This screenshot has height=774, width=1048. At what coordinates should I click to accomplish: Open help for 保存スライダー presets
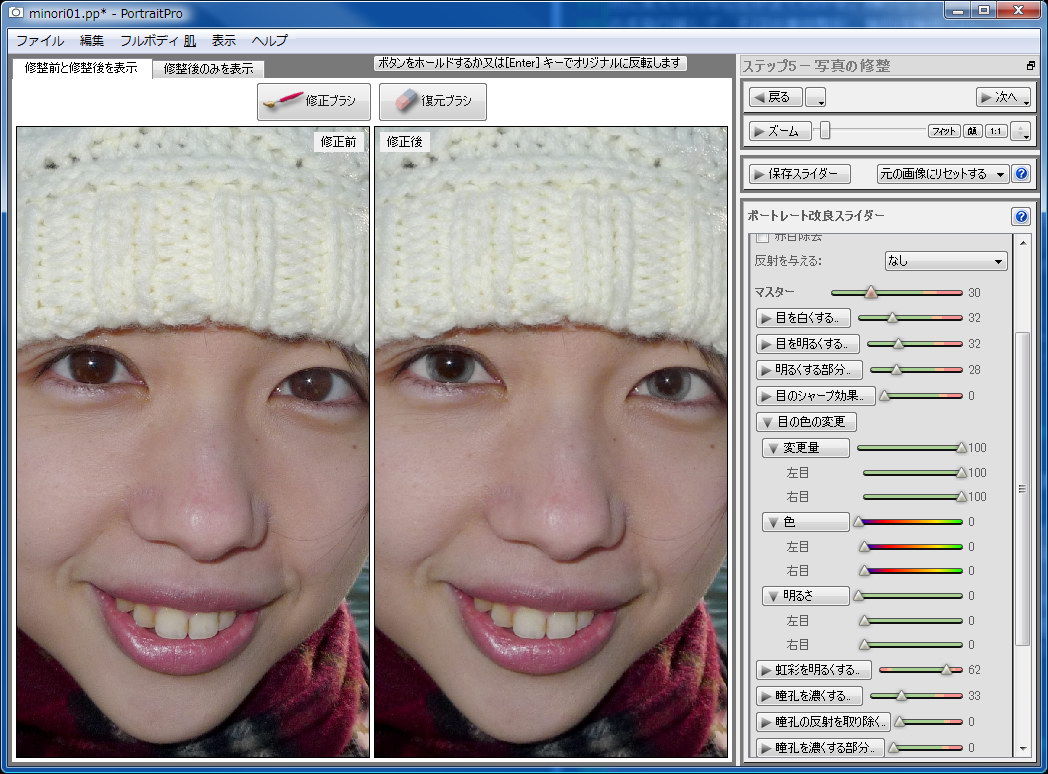(x=1021, y=174)
